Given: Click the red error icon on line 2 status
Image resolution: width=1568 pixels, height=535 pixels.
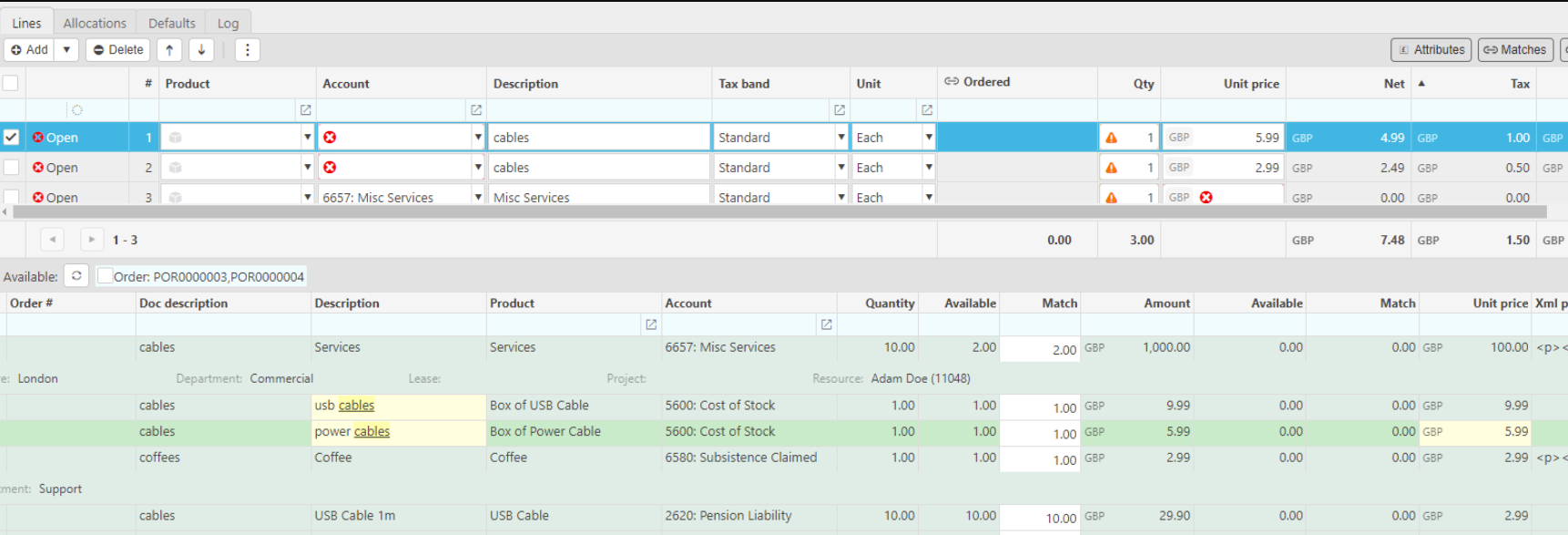Looking at the screenshot, I should click(x=38, y=168).
